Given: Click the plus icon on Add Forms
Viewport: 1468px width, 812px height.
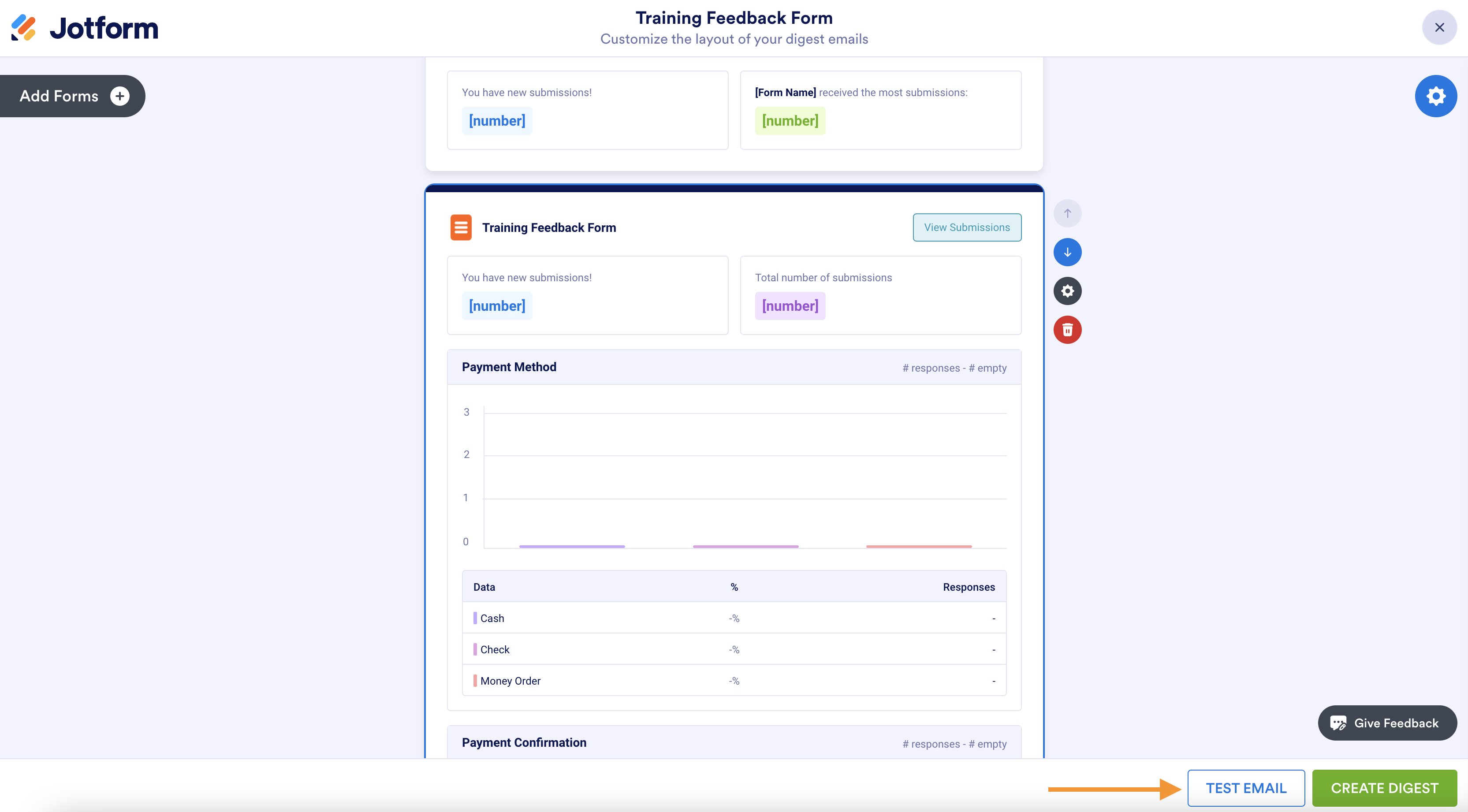Looking at the screenshot, I should click(x=119, y=96).
